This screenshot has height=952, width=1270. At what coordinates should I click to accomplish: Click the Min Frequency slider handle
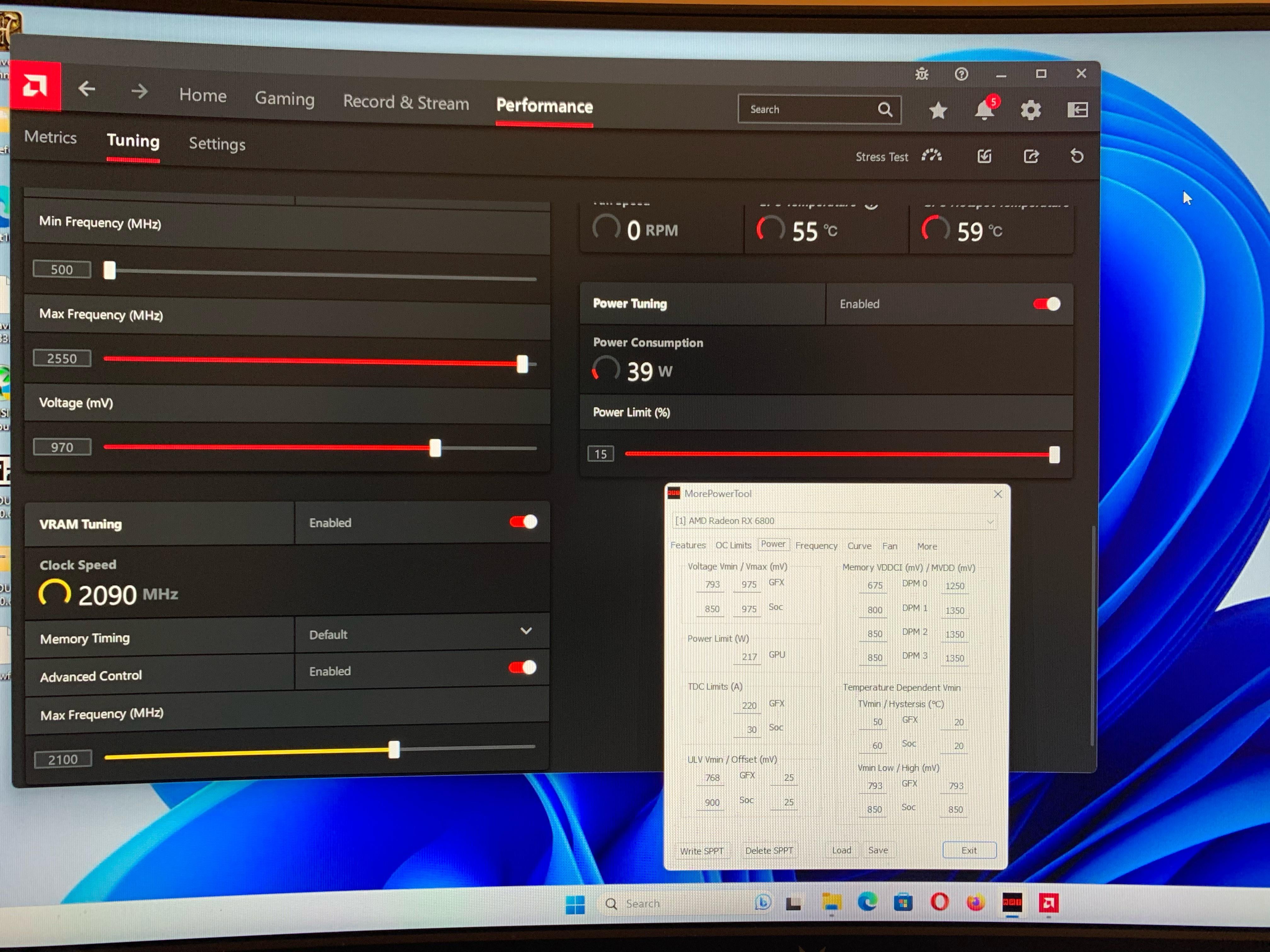109,270
